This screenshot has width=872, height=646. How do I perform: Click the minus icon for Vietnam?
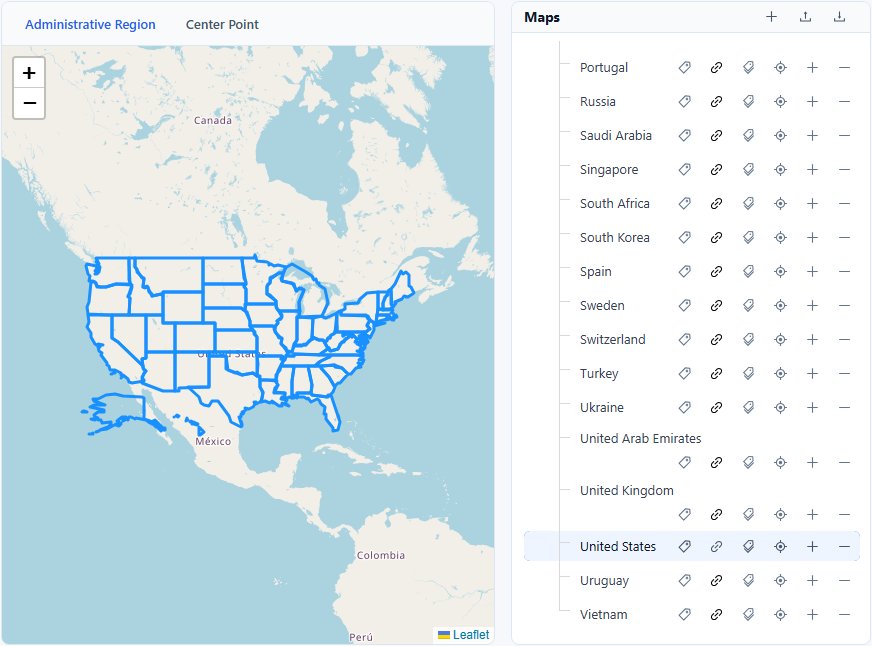(844, 614)
